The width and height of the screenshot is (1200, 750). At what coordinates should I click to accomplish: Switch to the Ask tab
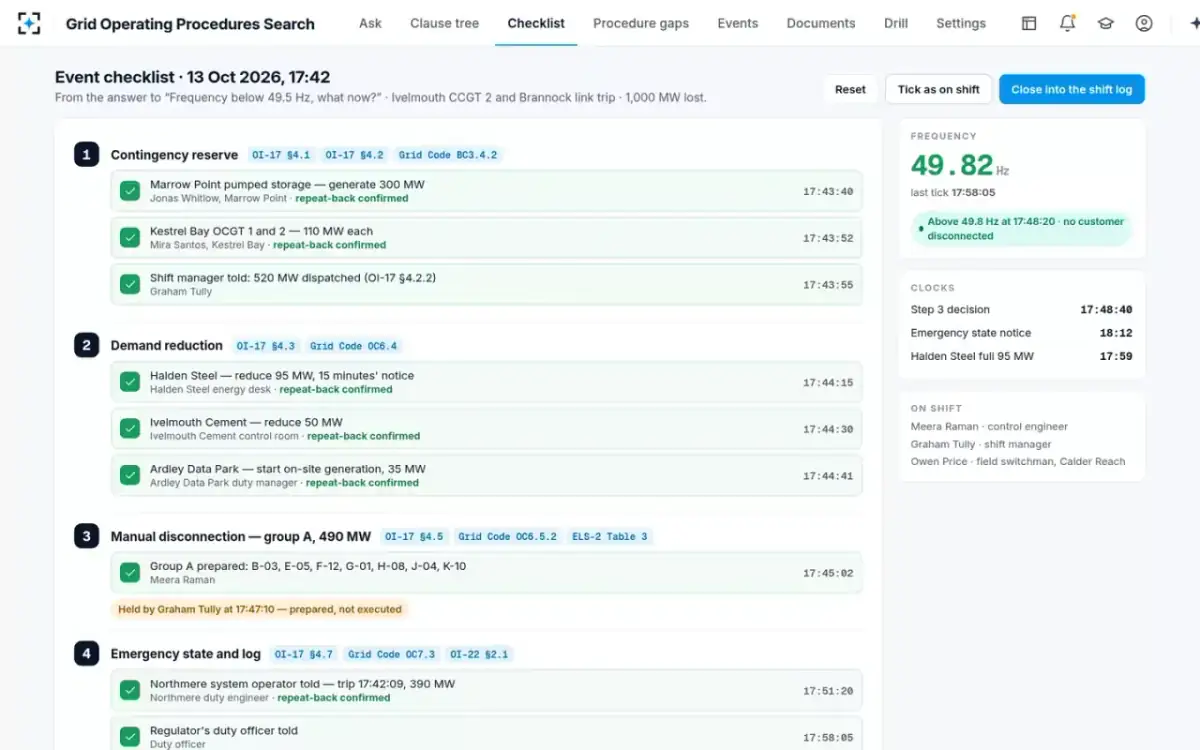tap(370, 23)
